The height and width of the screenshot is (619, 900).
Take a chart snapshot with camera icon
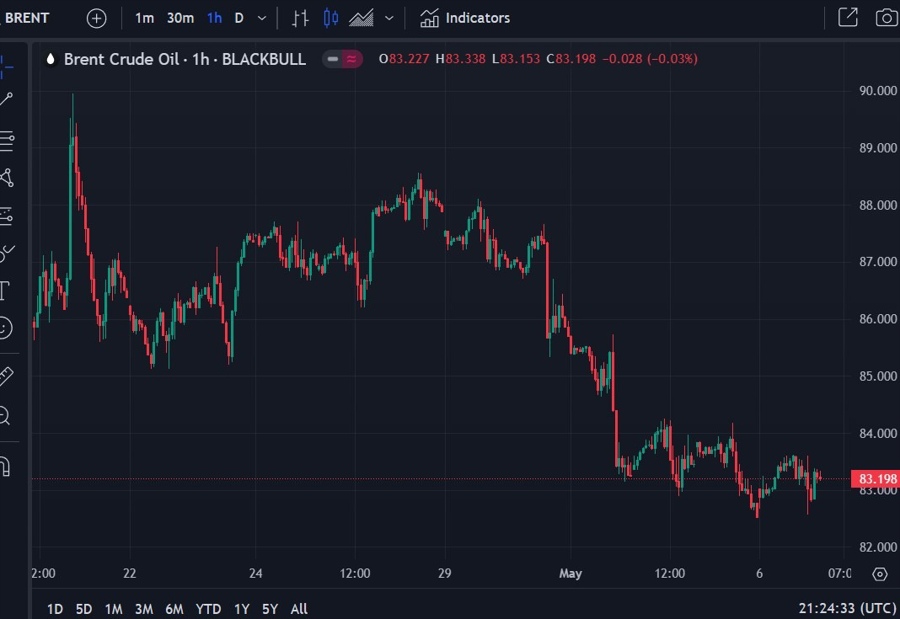(x=887, y=18)
